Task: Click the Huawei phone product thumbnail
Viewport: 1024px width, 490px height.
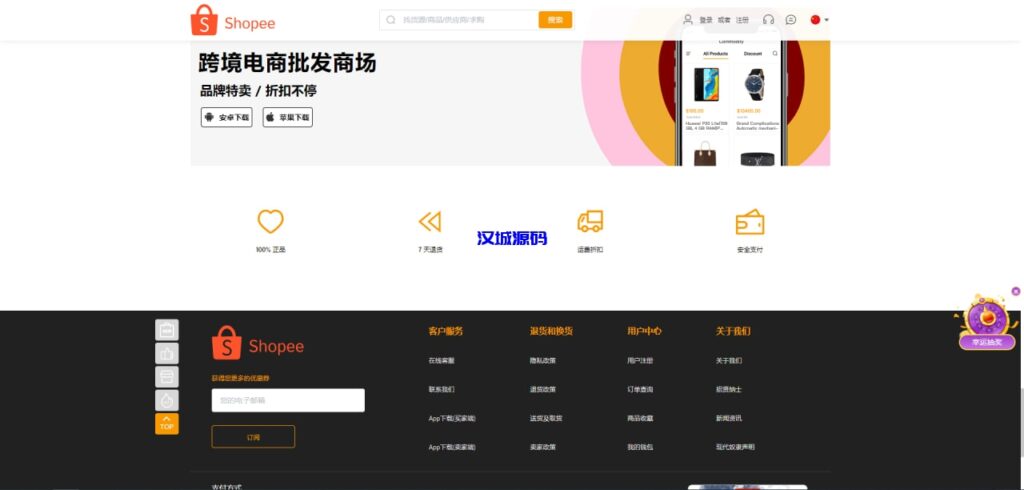Action: (x=706, y=84)
